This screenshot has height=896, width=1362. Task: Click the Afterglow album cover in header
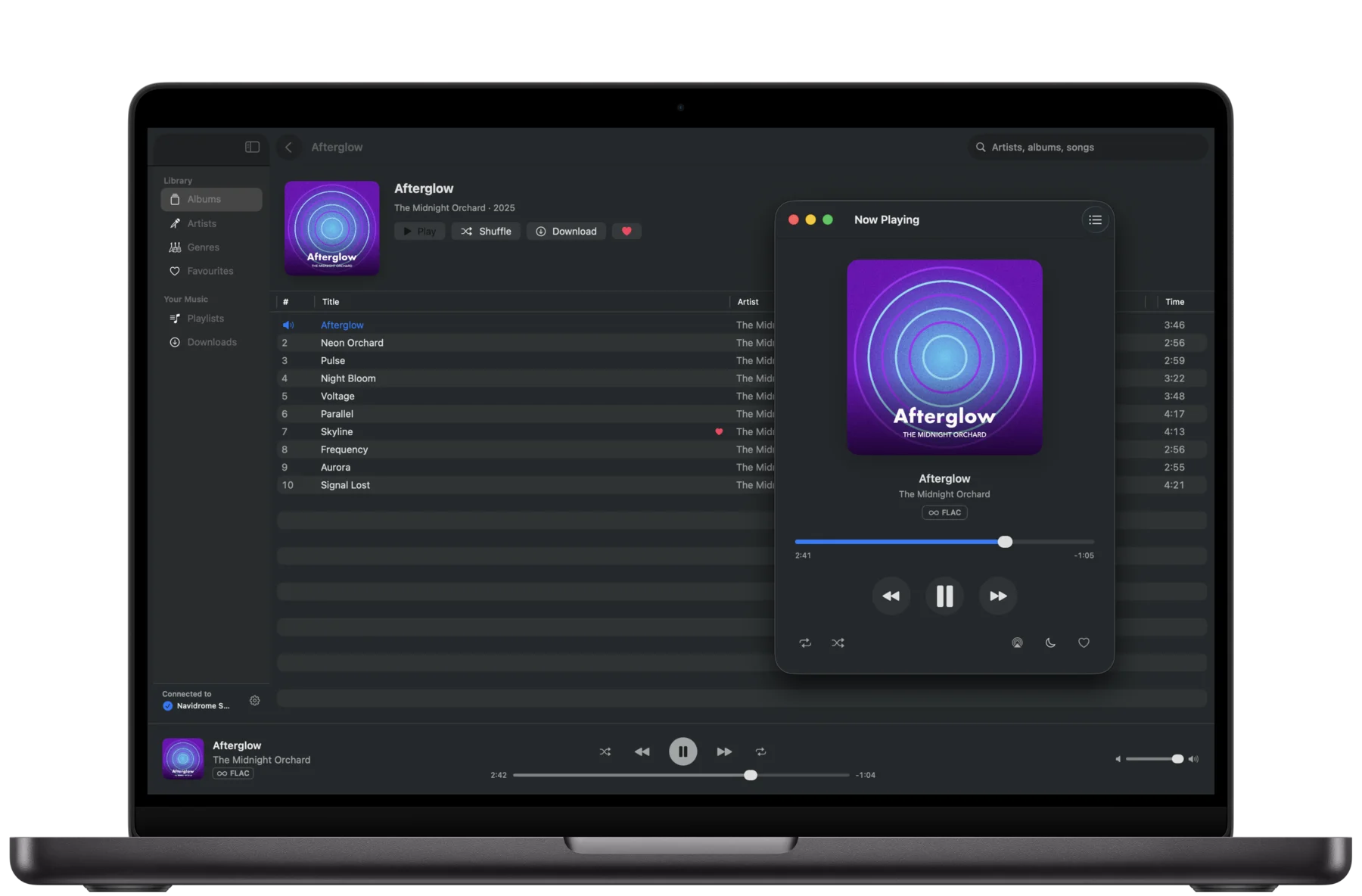331,228
